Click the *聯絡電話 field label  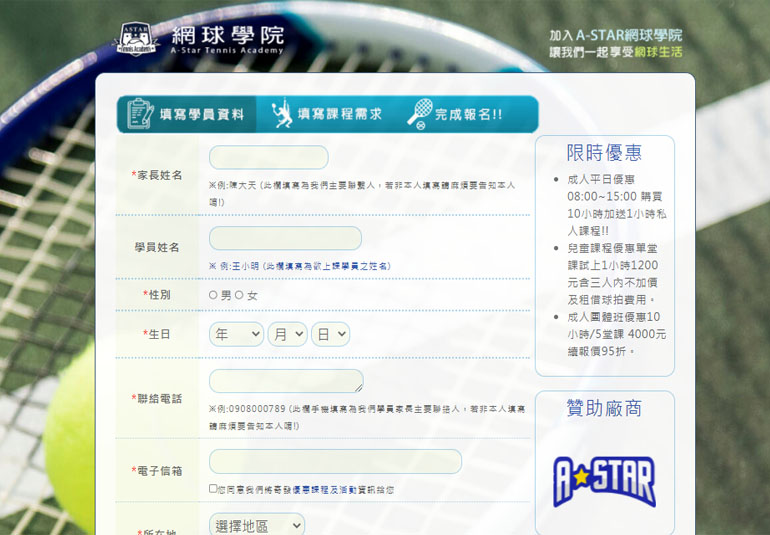click(x=157, y=398)
